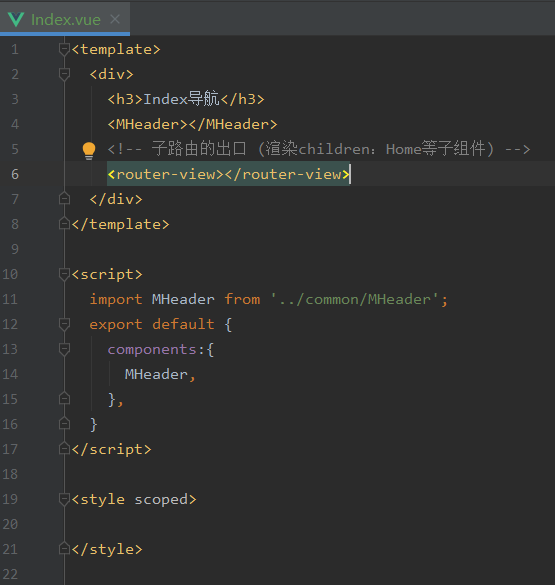The image size is (555, 585).
Task: Collapse the <template> block on line 1
Action: point(64,49)
